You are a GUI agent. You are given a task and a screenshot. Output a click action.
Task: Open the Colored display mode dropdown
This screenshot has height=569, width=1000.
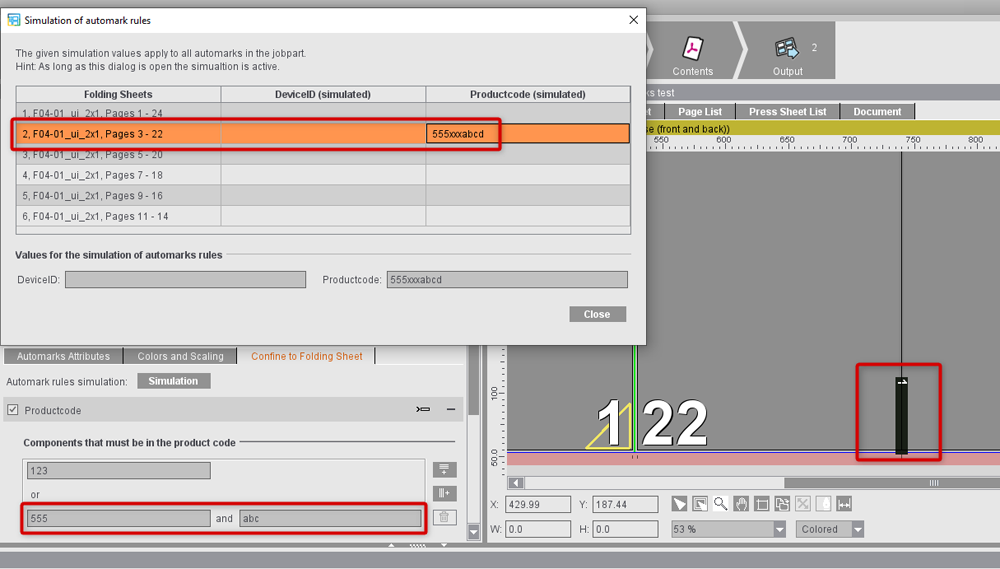click(x=857, y=529)
